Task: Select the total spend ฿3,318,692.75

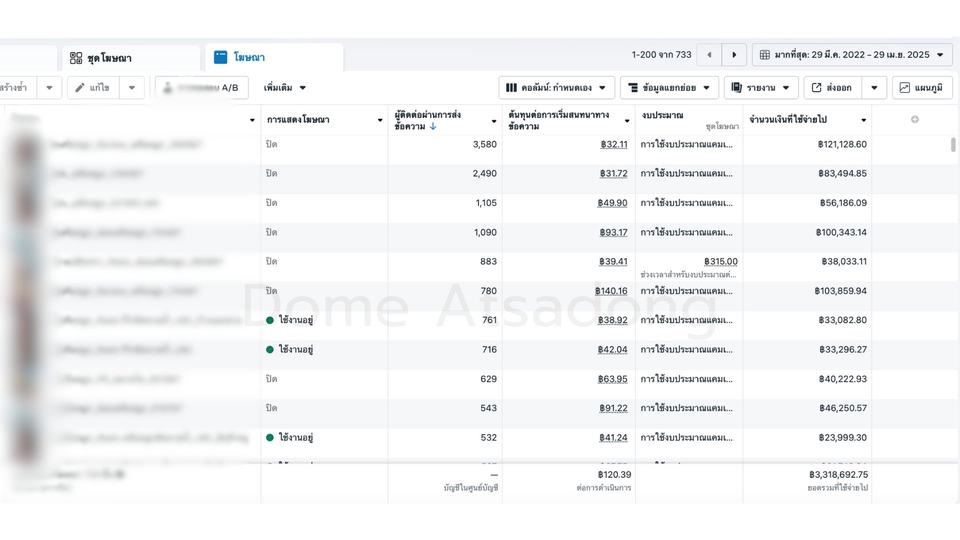Action: click(838, 474)
